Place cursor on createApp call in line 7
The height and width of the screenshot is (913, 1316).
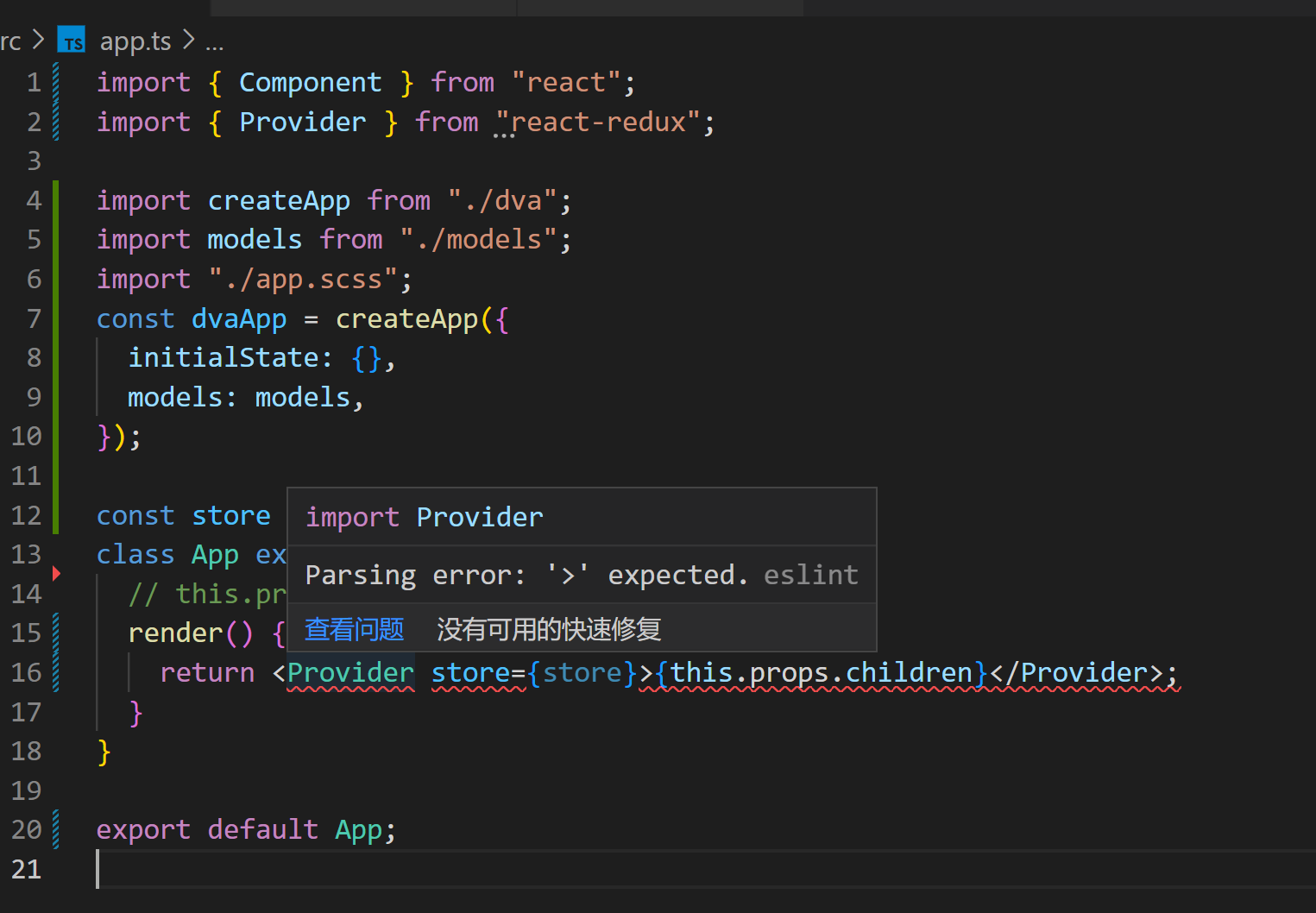click(x=406, y=318)
